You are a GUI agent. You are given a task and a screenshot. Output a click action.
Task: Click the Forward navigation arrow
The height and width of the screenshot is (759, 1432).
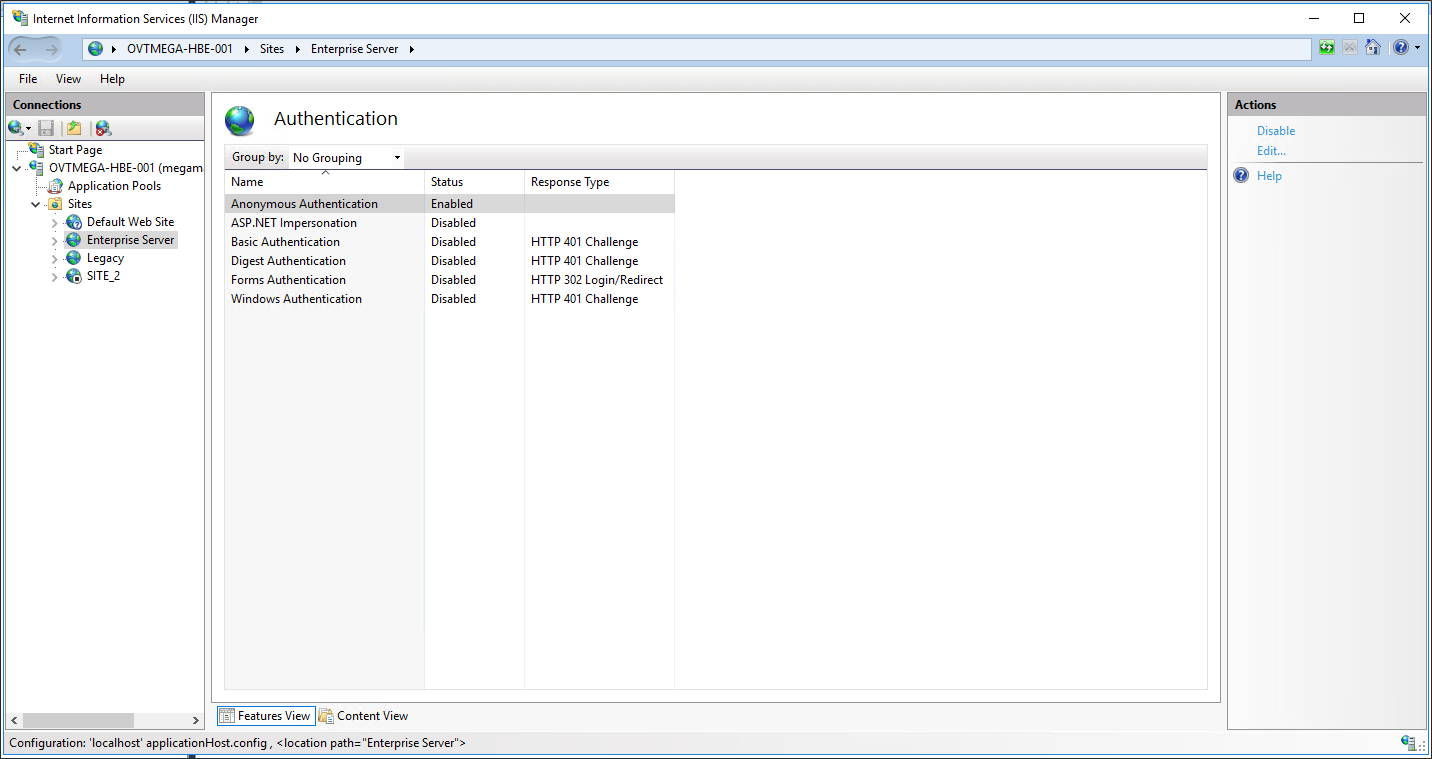pos(52,49)
